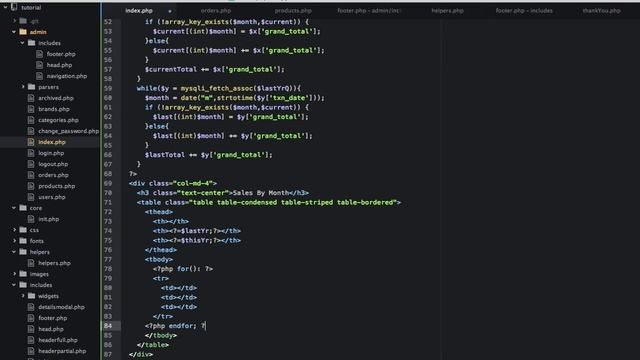This screenshot has height=360, width=640.
Task: Click the 'Sales By Month' heading text in code
Action: [260, 193]
